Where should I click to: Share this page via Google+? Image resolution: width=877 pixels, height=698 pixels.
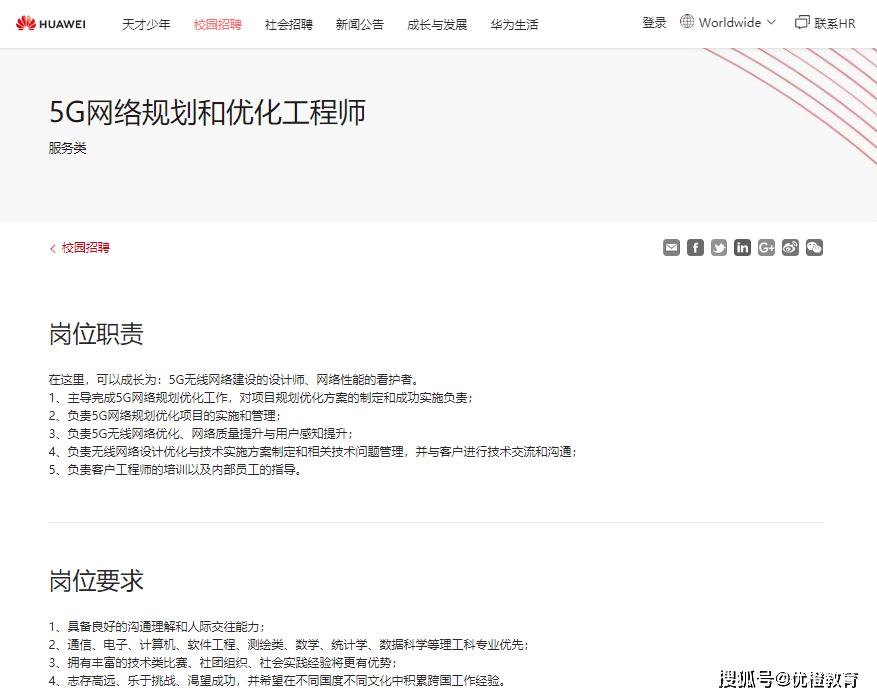click(766, 247)
